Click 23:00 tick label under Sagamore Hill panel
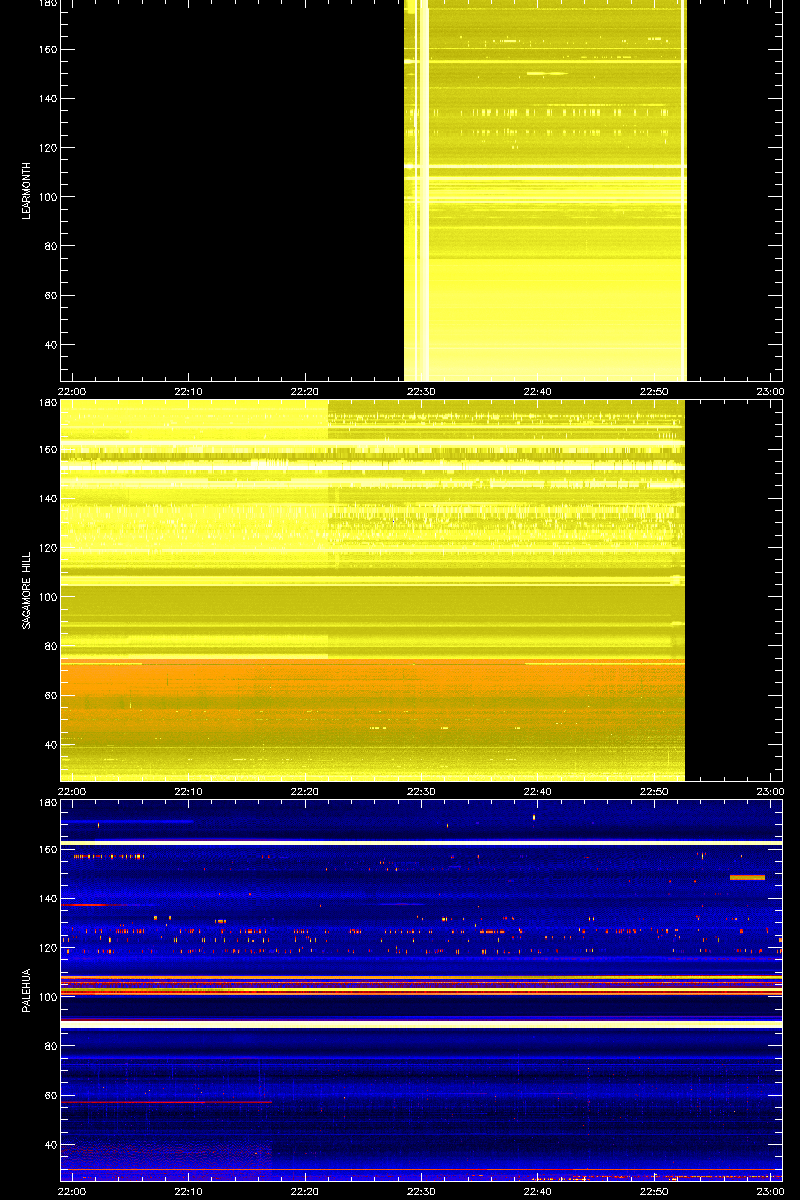The image size is (800, 1200). point(770,792)
